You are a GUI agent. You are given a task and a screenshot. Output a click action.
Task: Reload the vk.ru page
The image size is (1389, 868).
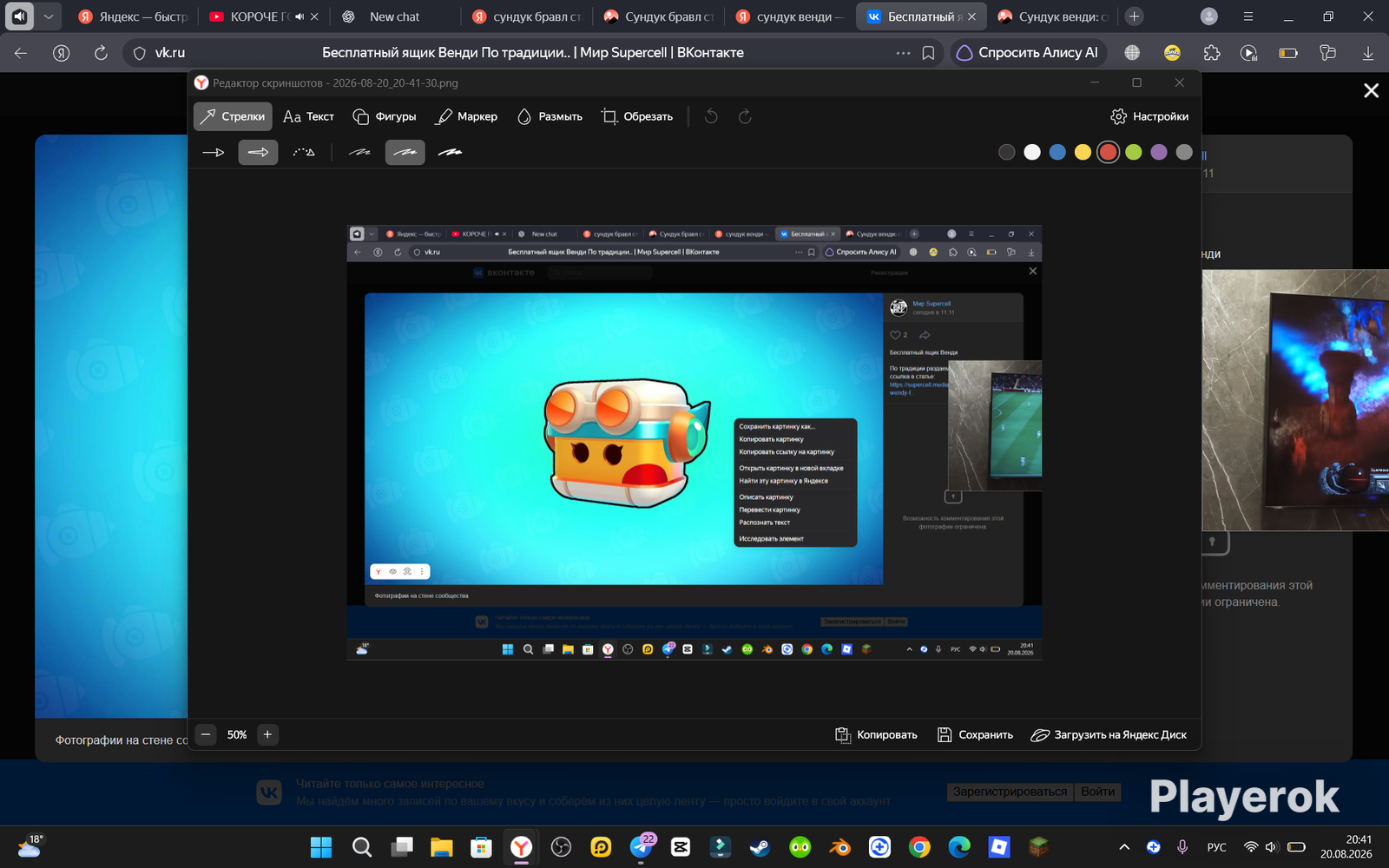(x=101, y=53)
